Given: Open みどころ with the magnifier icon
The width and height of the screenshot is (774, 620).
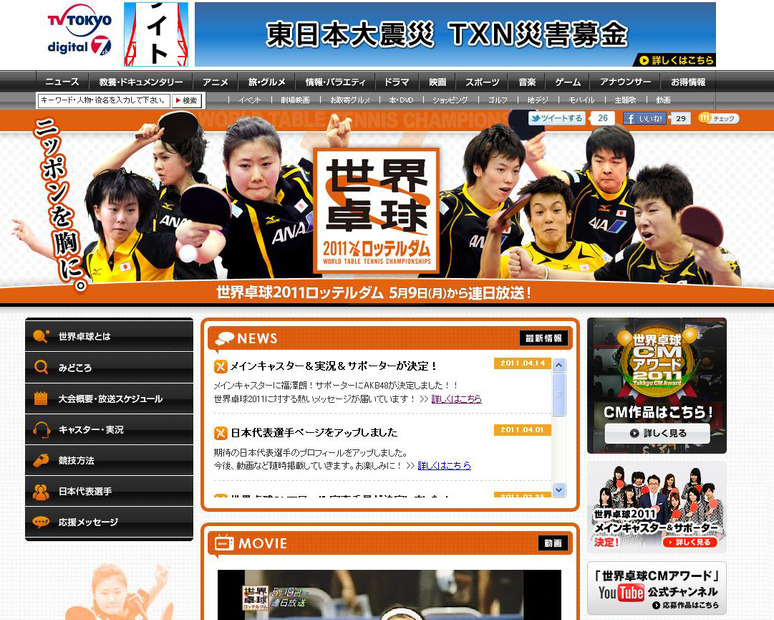Looking at the screenshot, I should tap(109, 367).
